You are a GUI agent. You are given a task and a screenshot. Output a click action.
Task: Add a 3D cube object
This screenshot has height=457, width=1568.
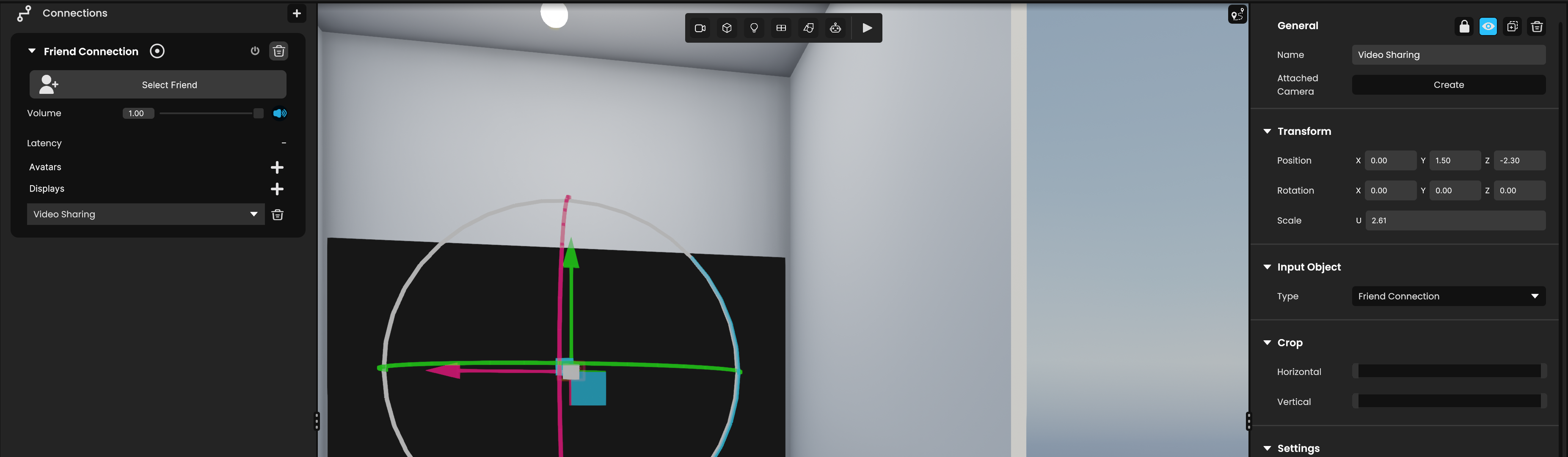click(727, 28)
